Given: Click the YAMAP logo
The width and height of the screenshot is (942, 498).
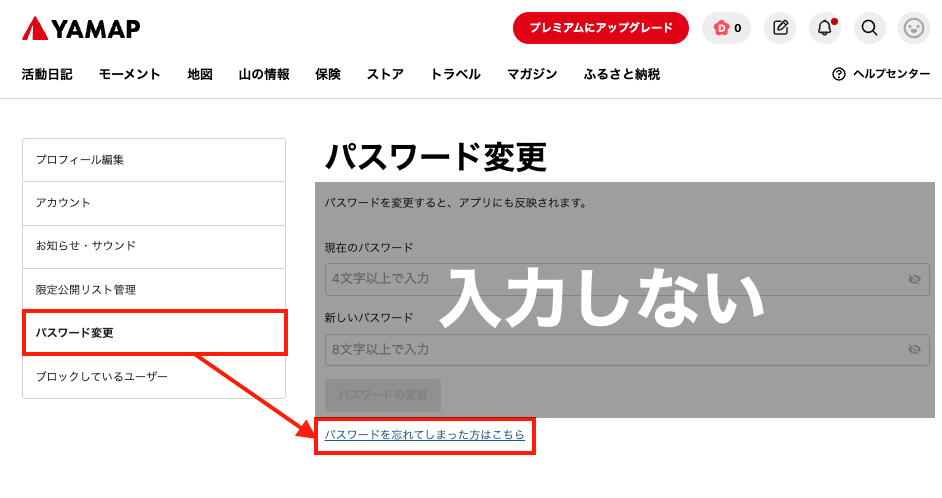Looking at the screenshot, I should (x=81, y=28).
